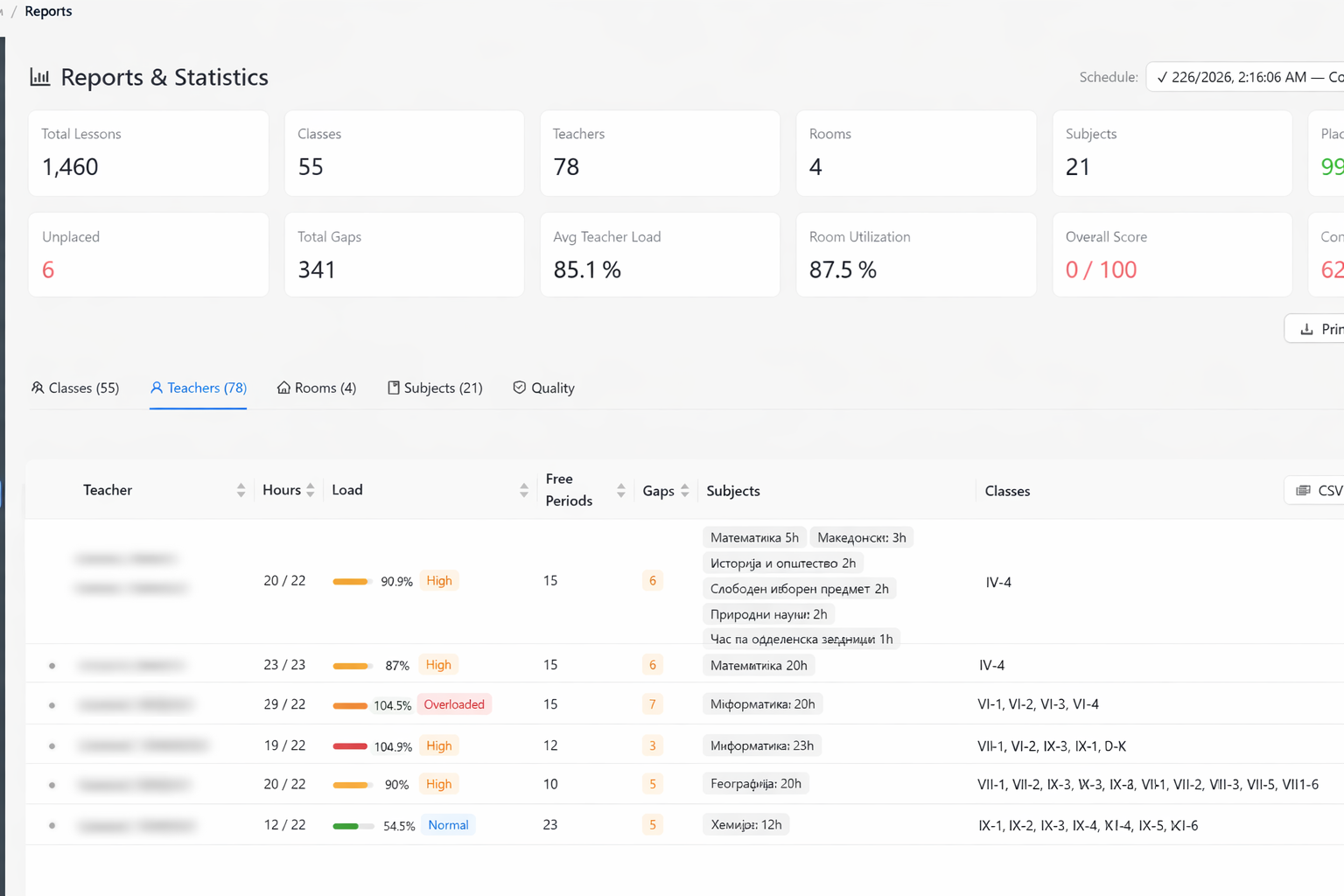This screenshot has width=1344, height=896.
Task: Click the 90.9% load progress bar
Action: [353, 582]
